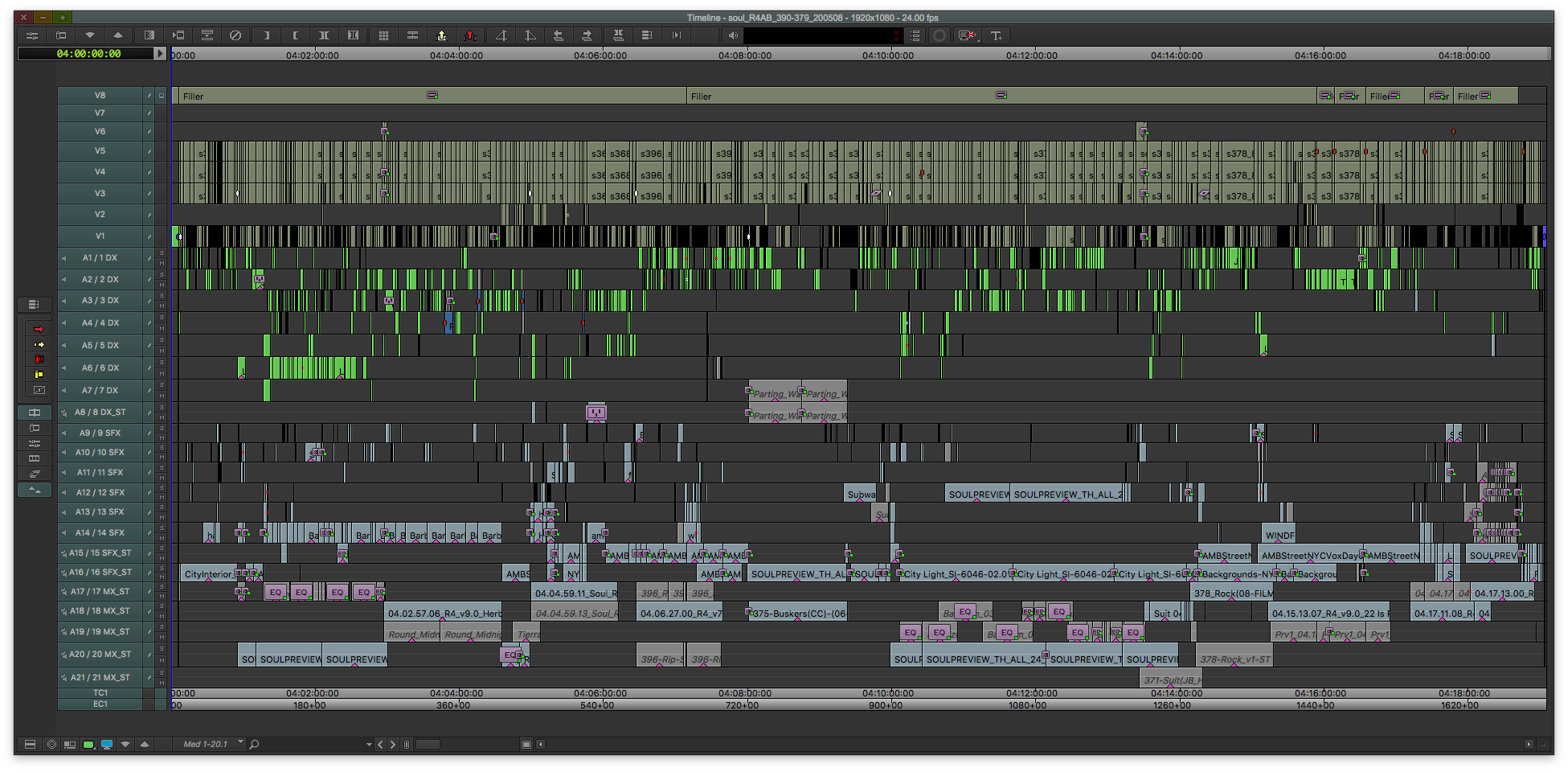The height and width of the screenshot is (772, 1568).
Task: Toggle Link Selection button in left palette
Action: tap(35, 413)
